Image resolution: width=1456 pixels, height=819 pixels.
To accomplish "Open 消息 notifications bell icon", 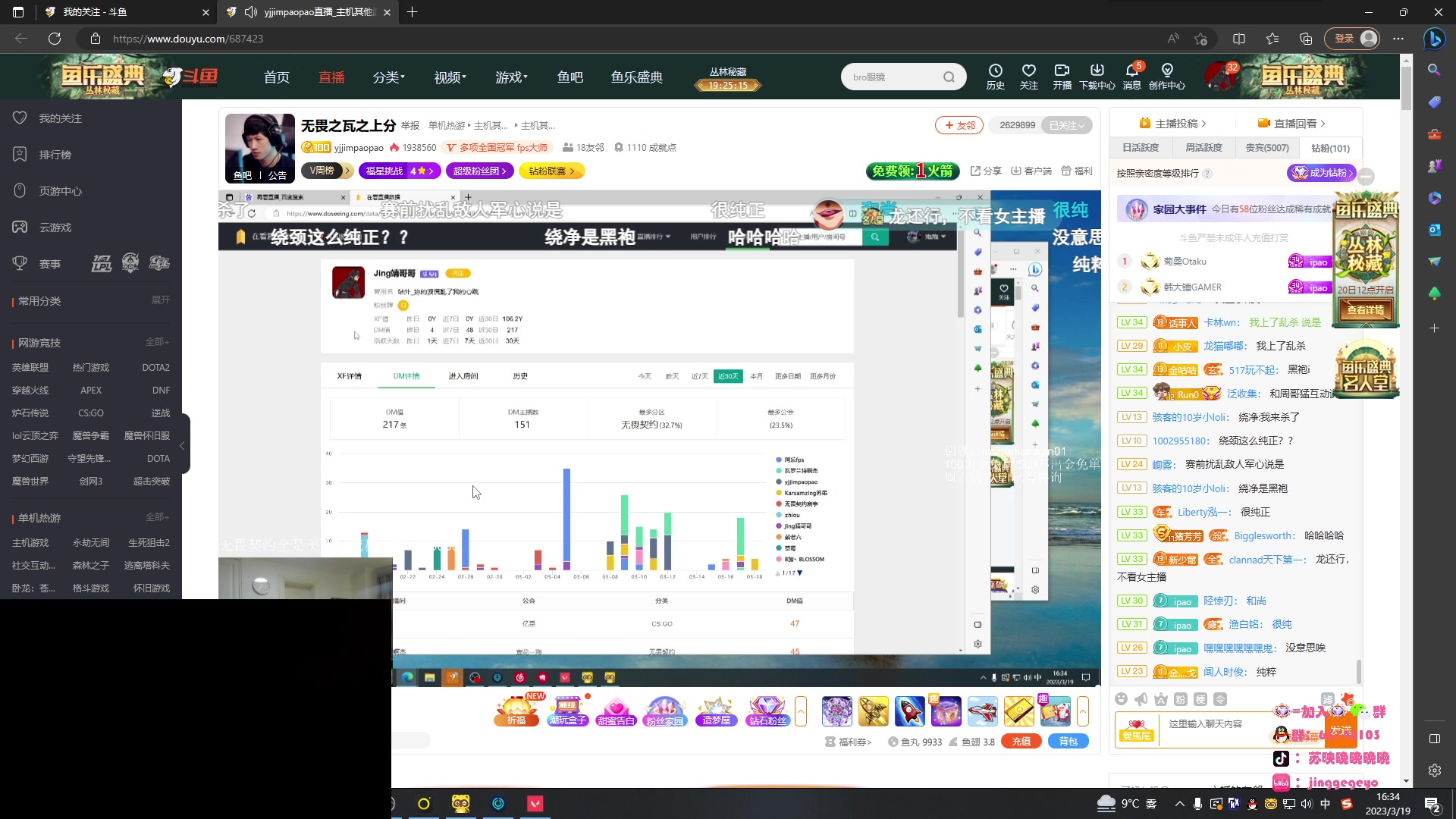I will pyautogui.click(x=1131, y=76).
